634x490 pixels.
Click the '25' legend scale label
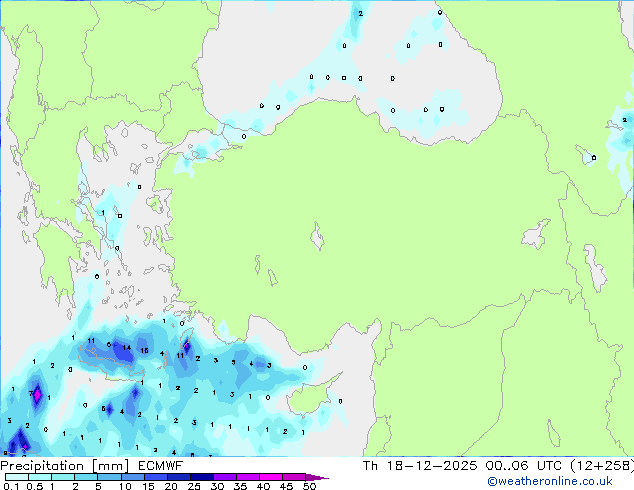coord(194,486)
